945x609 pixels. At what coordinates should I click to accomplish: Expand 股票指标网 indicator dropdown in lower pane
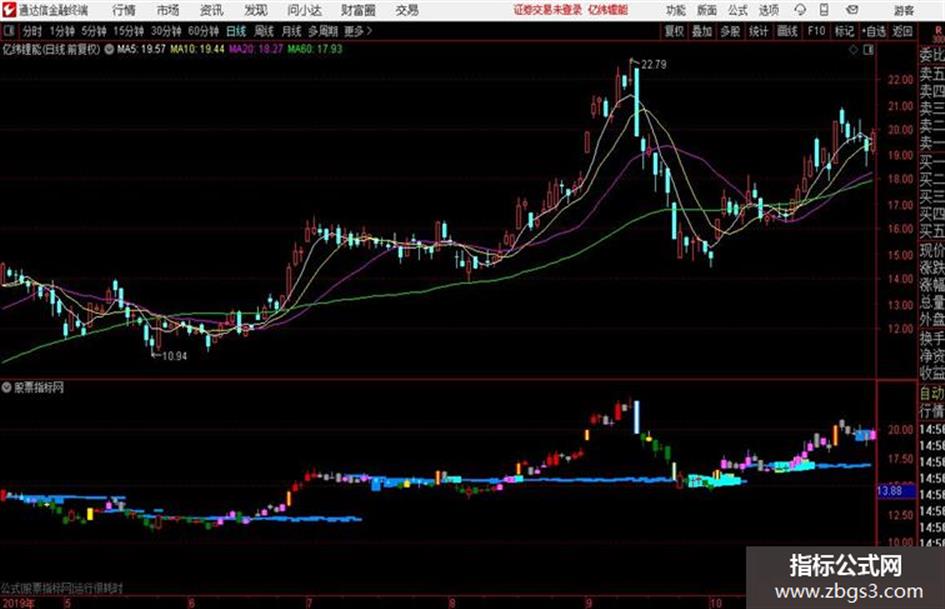[x=7, y=388]
